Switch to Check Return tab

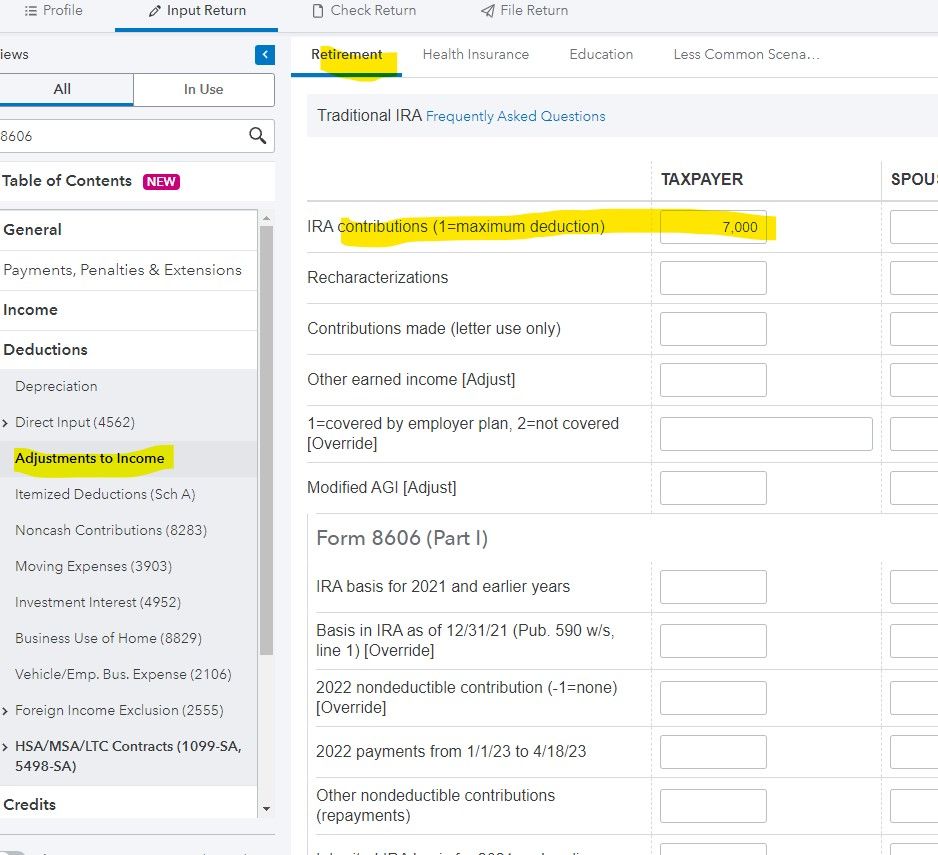pos(364,11)
